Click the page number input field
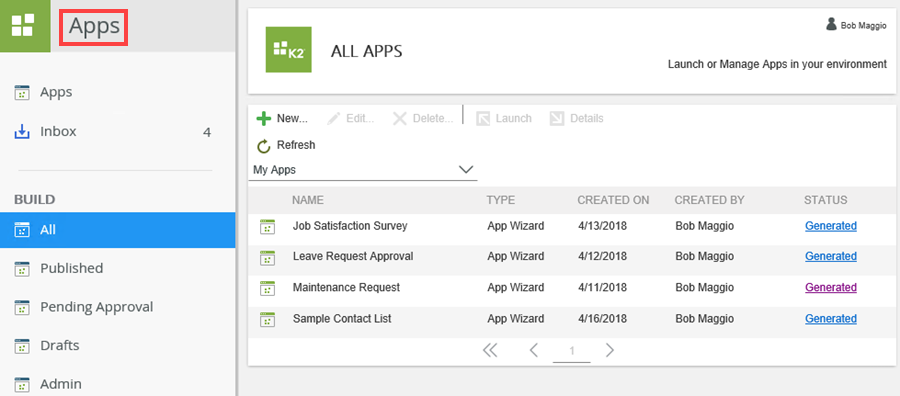This screenshot has height=396, width=900. point(572,351)
